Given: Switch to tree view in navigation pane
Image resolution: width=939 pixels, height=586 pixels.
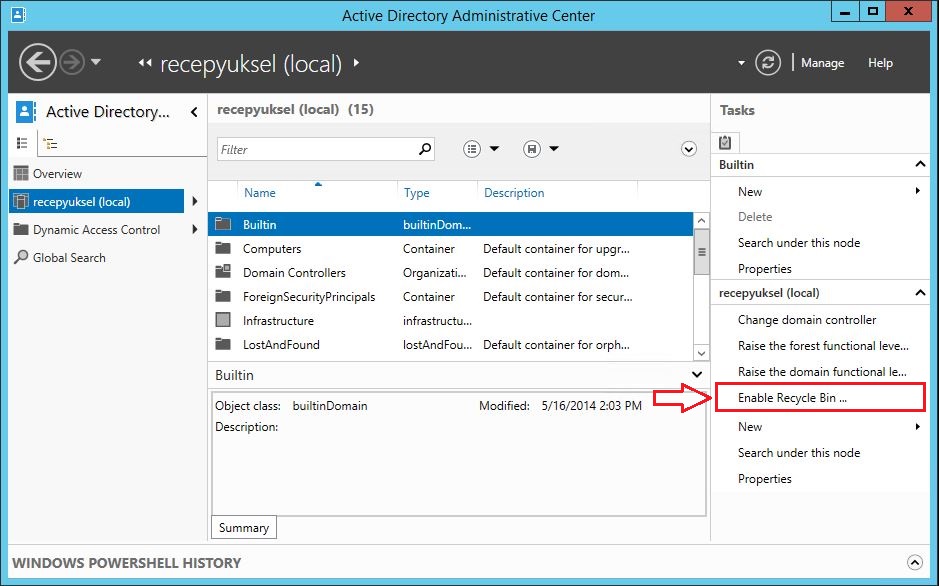Looking at the screenshot, I should [51, 144].
